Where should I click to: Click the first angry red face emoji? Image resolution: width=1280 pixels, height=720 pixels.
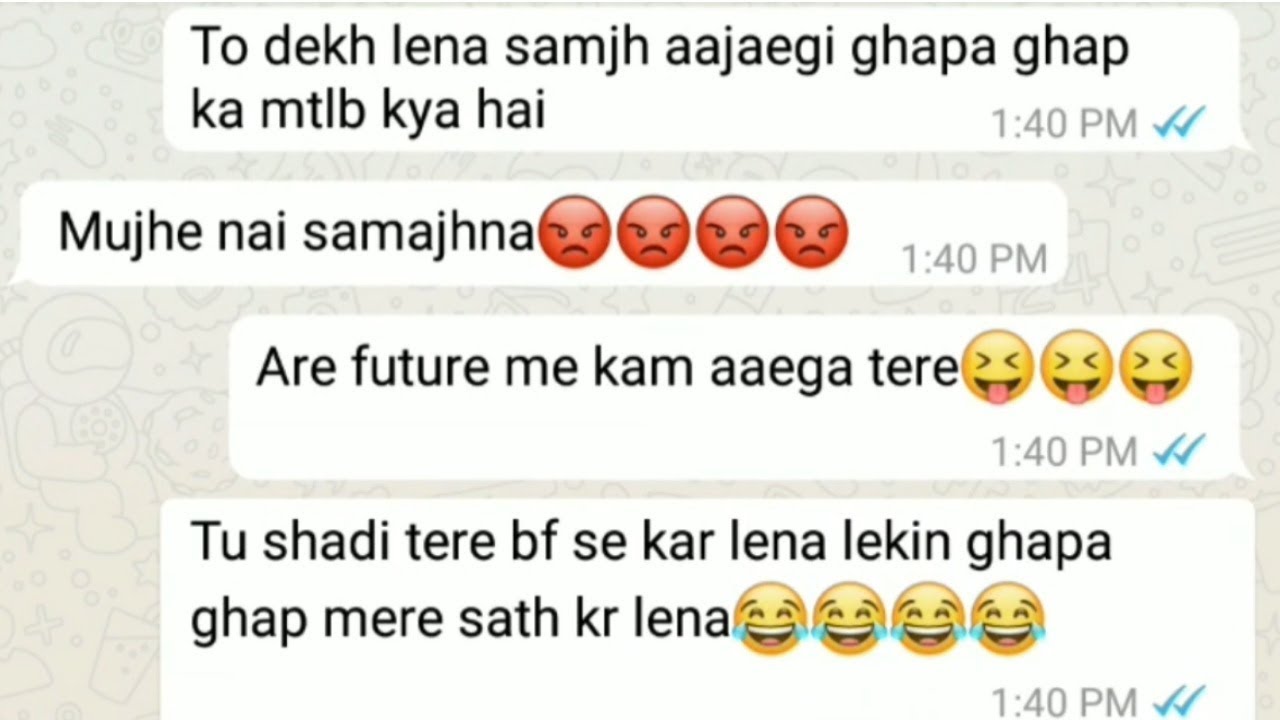574,232
